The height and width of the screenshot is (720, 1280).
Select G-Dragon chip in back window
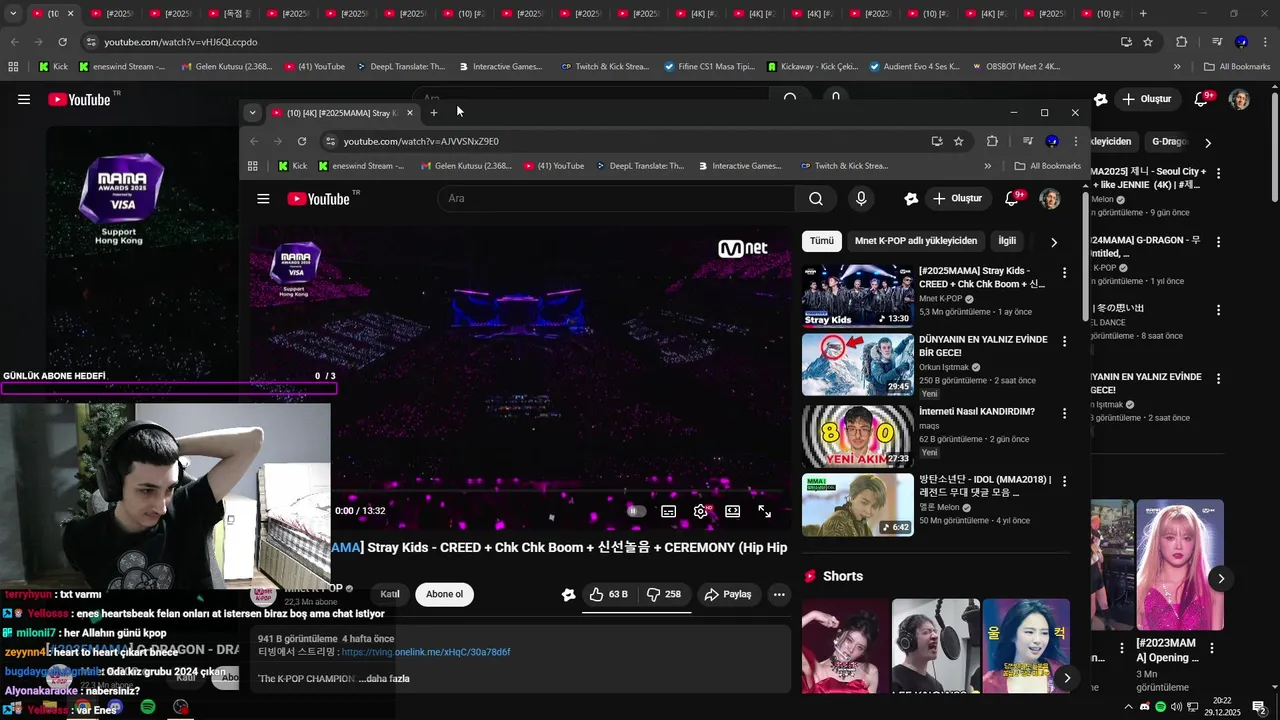point(1168,142)
